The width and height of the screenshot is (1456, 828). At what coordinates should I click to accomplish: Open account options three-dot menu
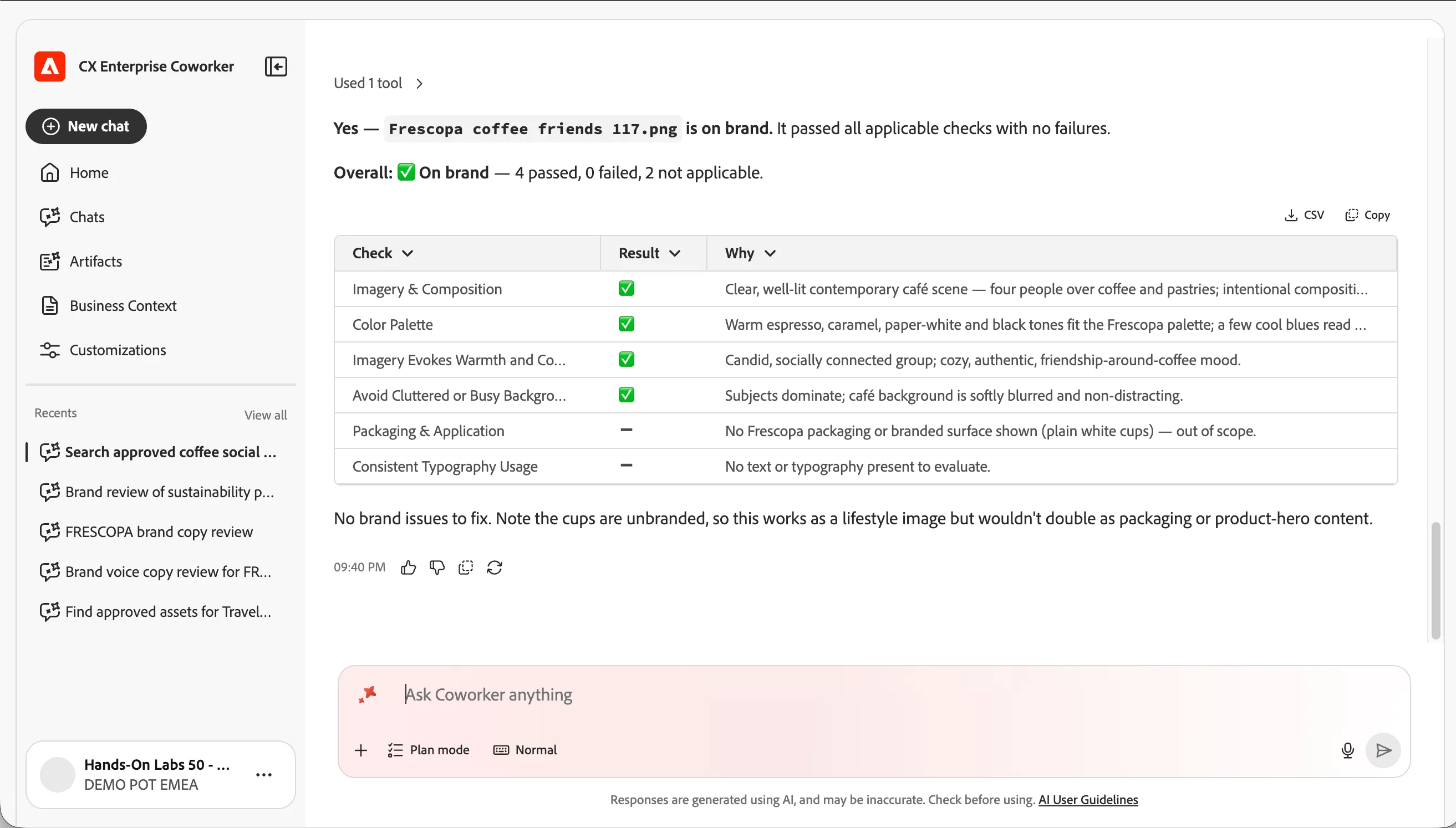click(x=264, y=775)
